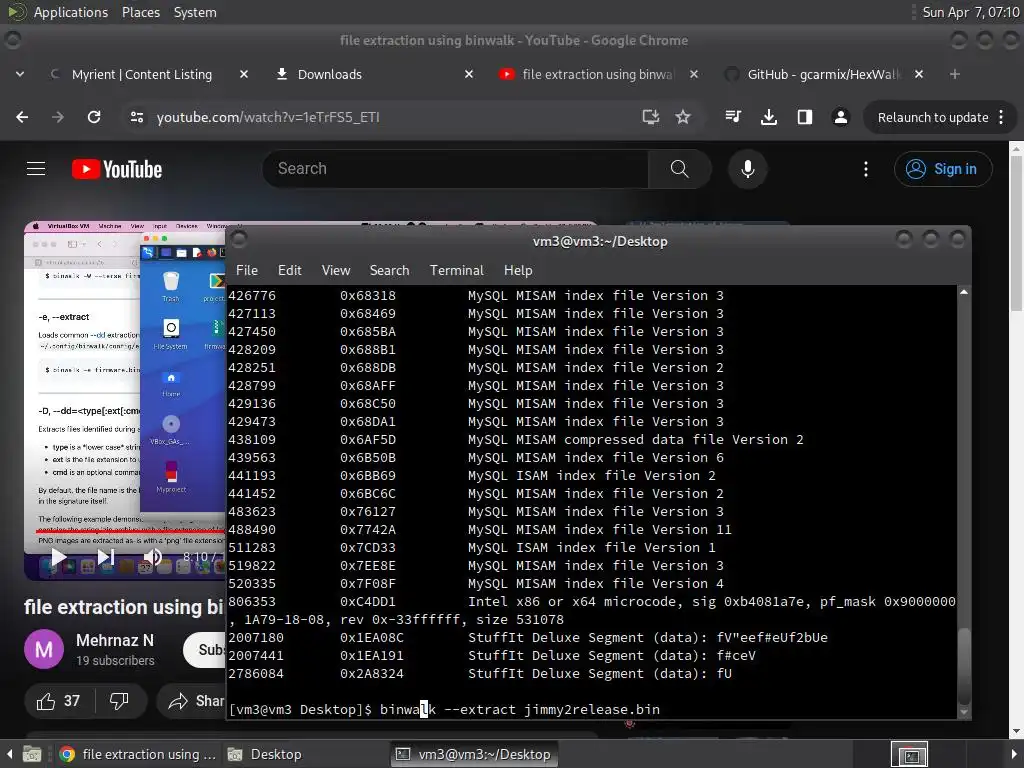Expand Chrome tab search dropdown
This screenshot has height=768, width=1024.
click(20, 74)
